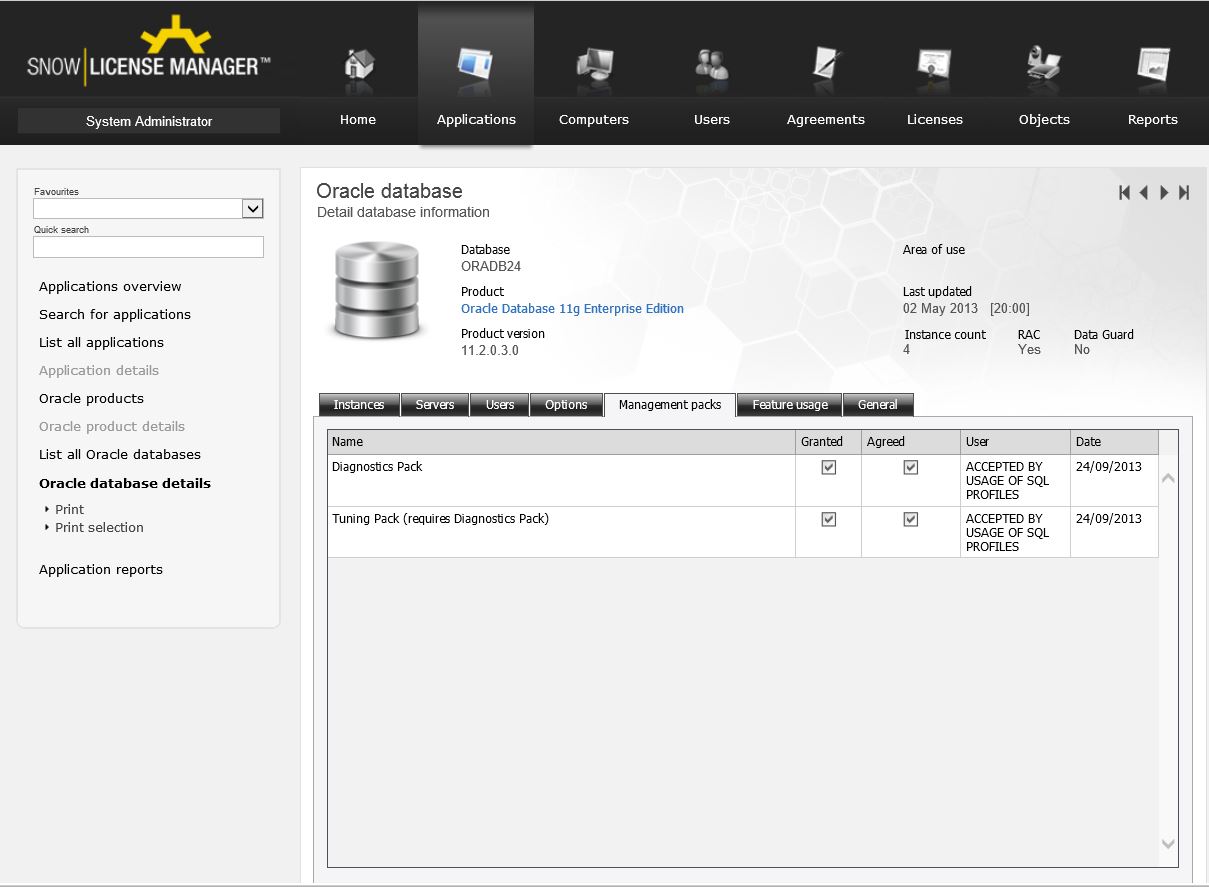1209x887 pixels.
Task: Switch to the Instances tab
Action: (359, 405)
